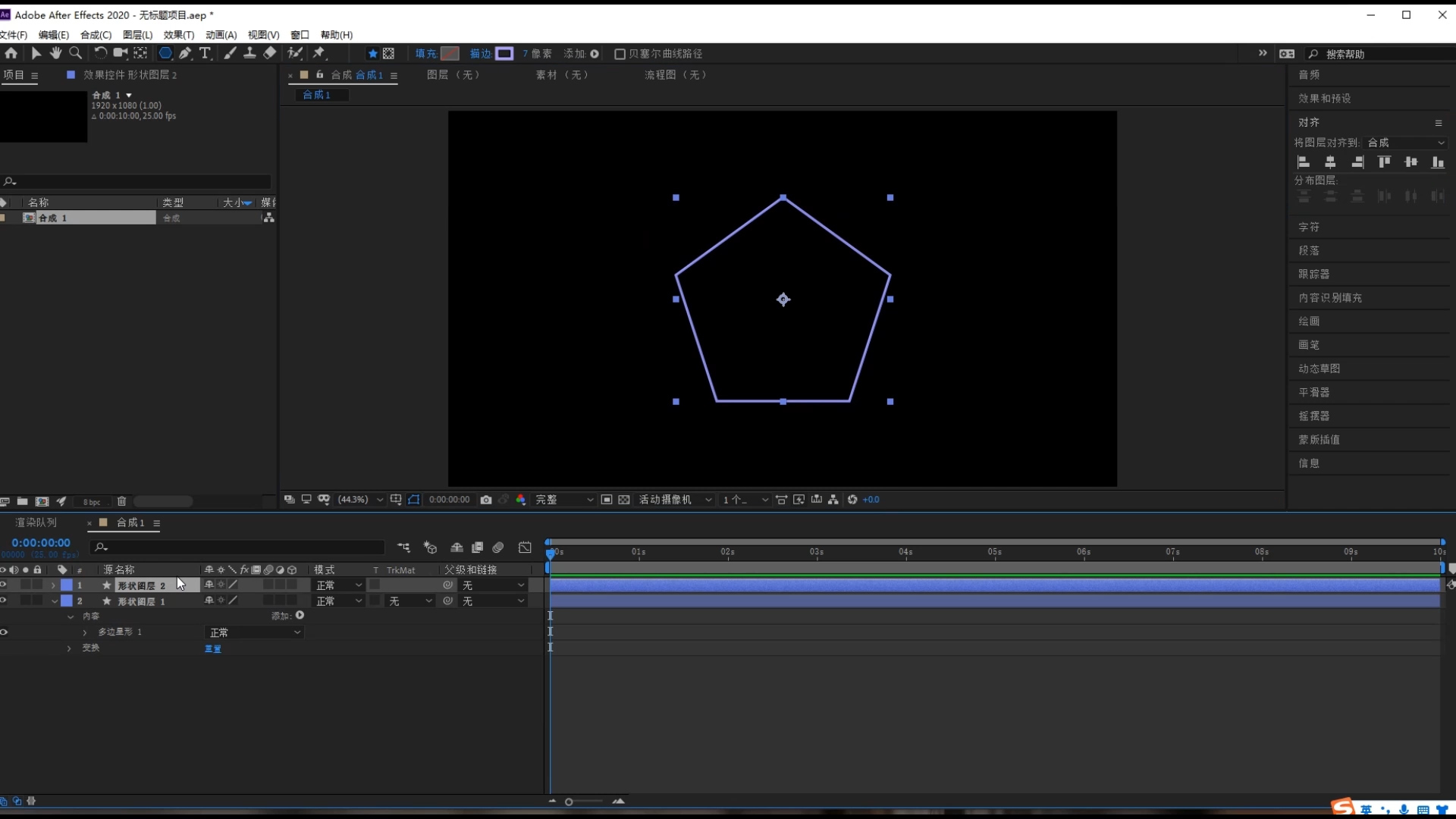Viewport: 1456px width, 819px height.
Task: Select the Selection arrow tool
Action: pyautogui.click(x=36, y=53)
